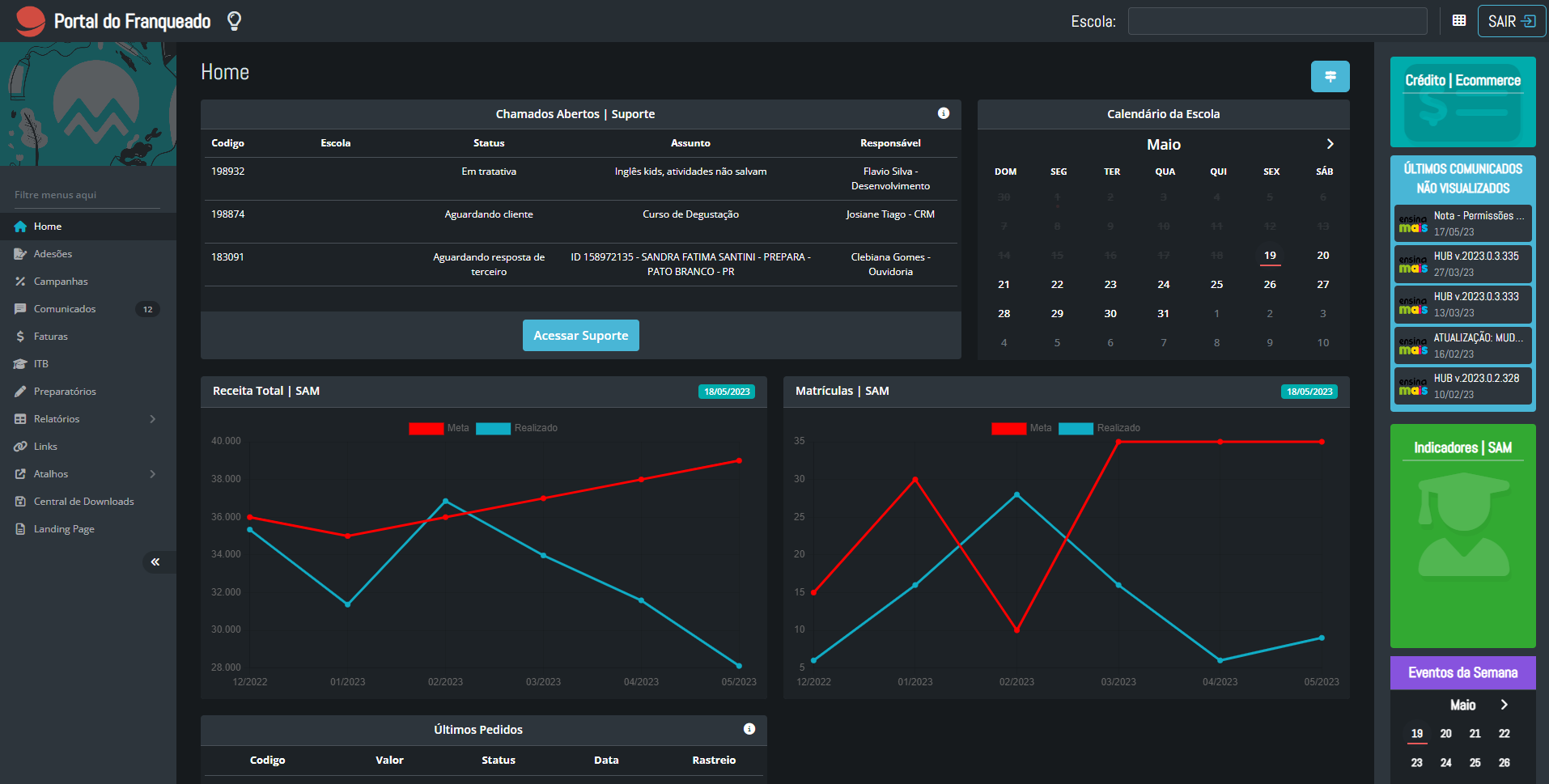Open ITB graduation cap menu item
This screenshot has width=1549, height=784.
[x=40, y=364]
